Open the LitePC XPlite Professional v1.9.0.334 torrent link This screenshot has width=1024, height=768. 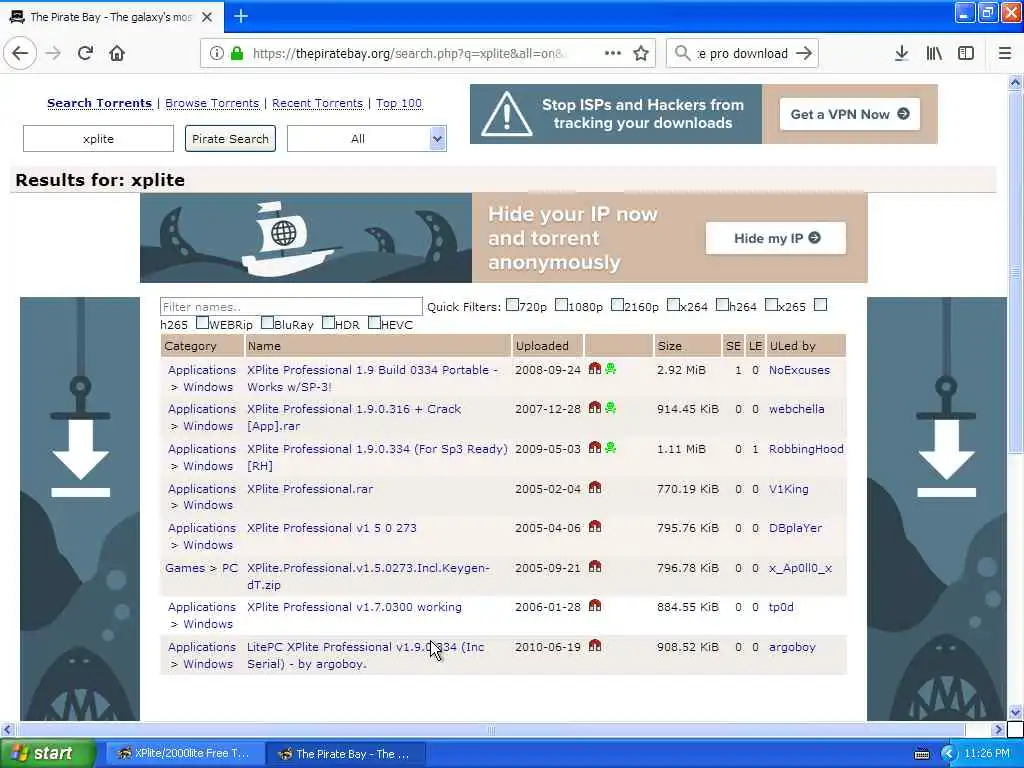(366, 655)
